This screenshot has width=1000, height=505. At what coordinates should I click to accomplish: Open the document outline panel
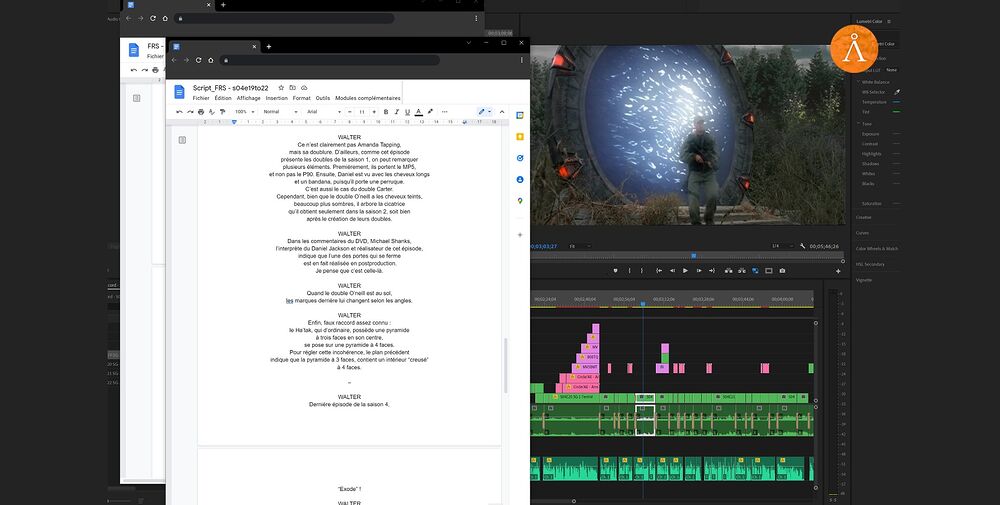click(182, 140)
